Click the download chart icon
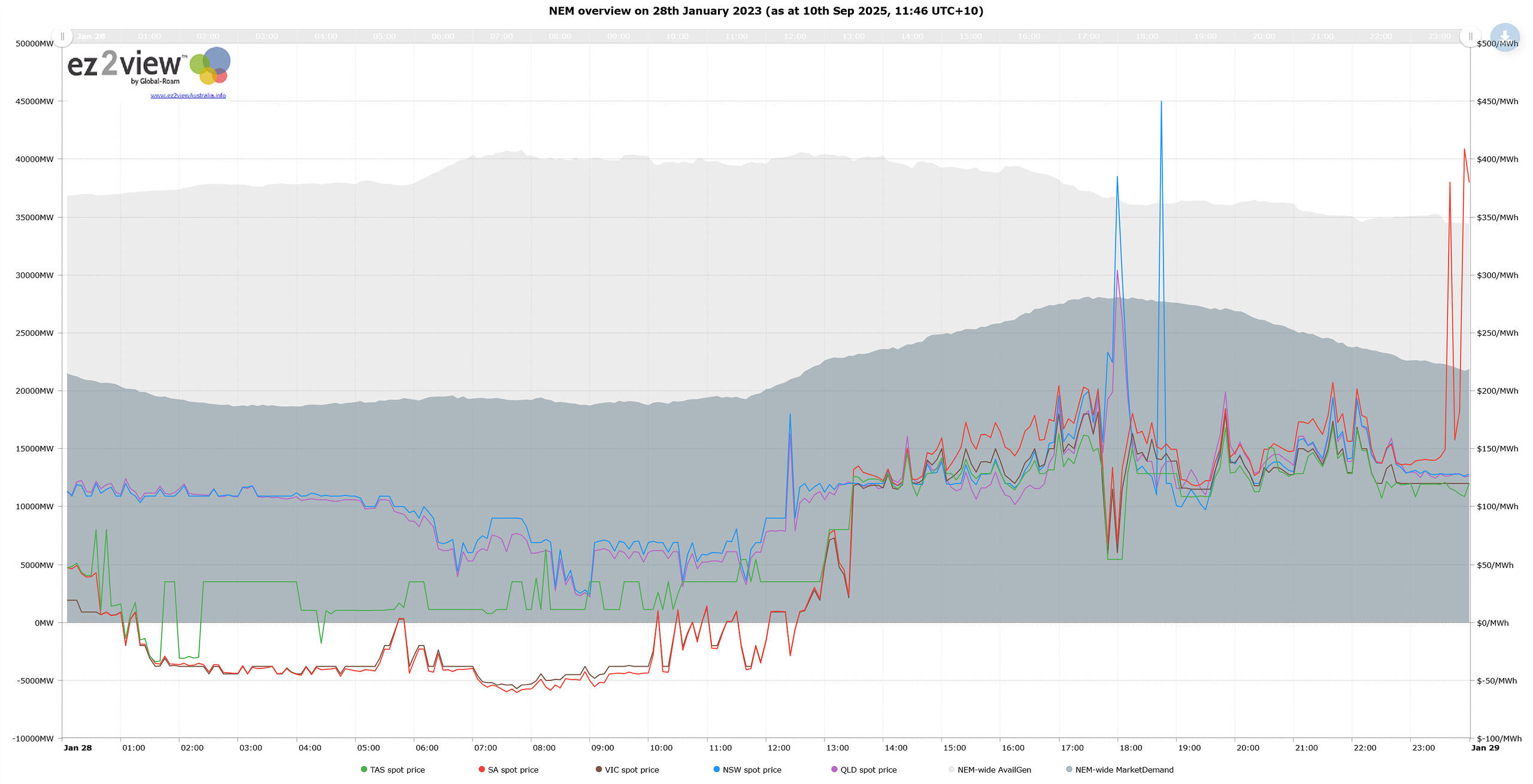Image resolution: width=1533 pixels, height=784 pixels. [1505, 37]
